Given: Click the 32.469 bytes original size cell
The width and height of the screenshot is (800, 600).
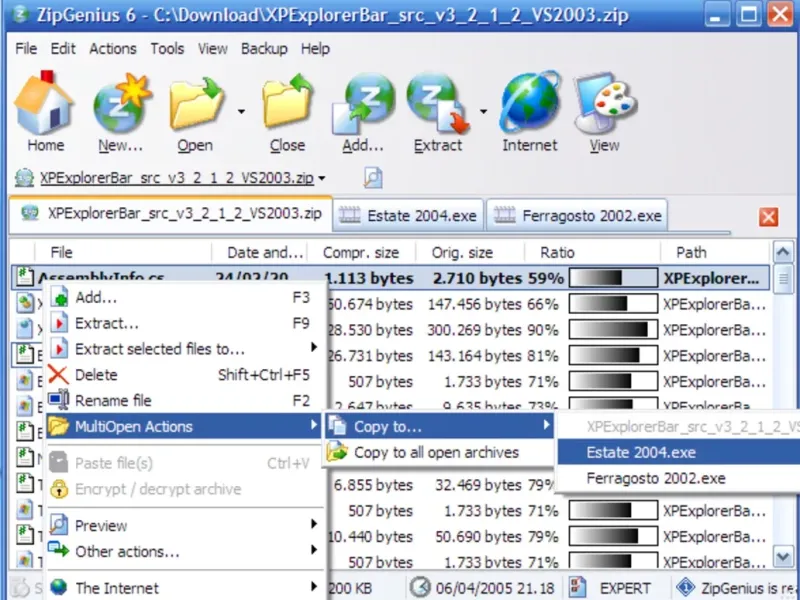Looking at the screenshot, I should coord(479,485).
